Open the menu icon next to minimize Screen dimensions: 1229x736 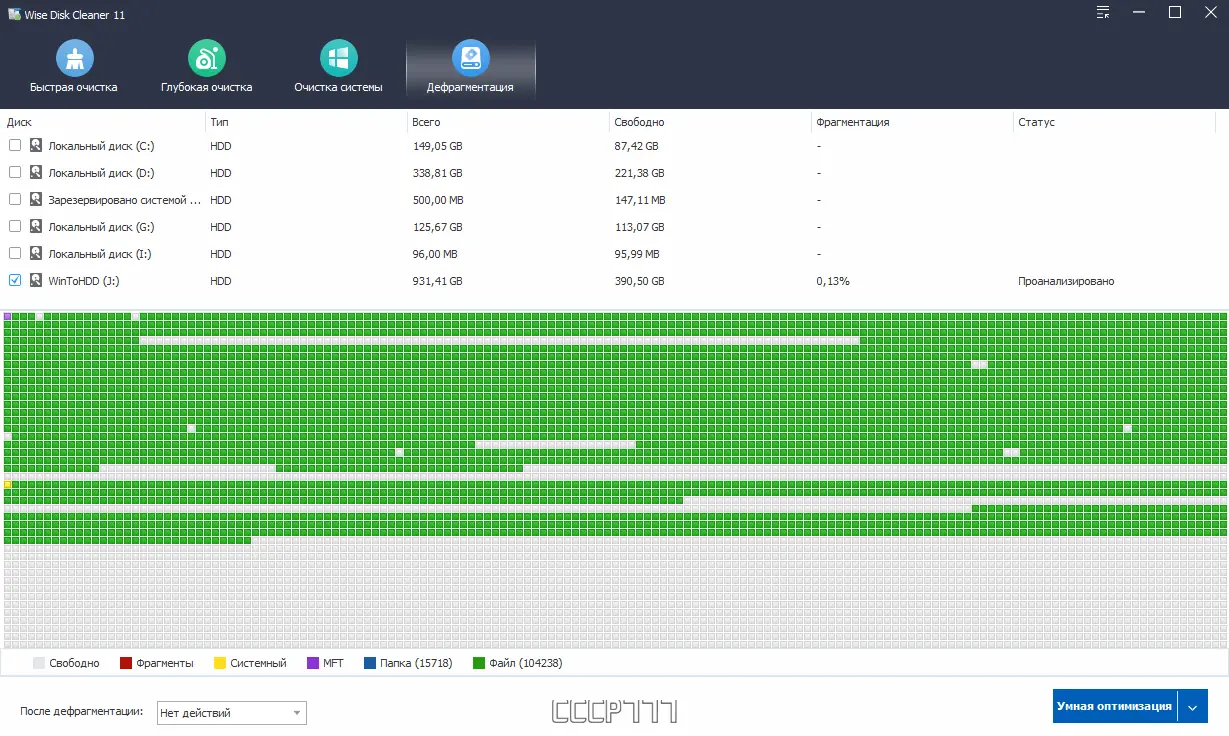tap(1103, 13)
